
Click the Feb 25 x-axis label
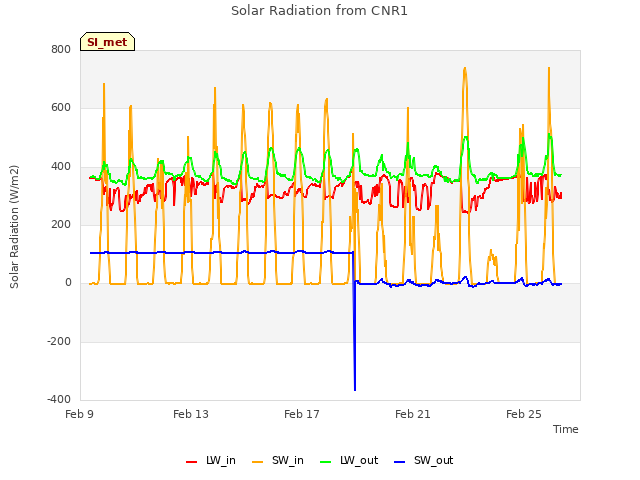pyautogui.click(x=524, y=414)
